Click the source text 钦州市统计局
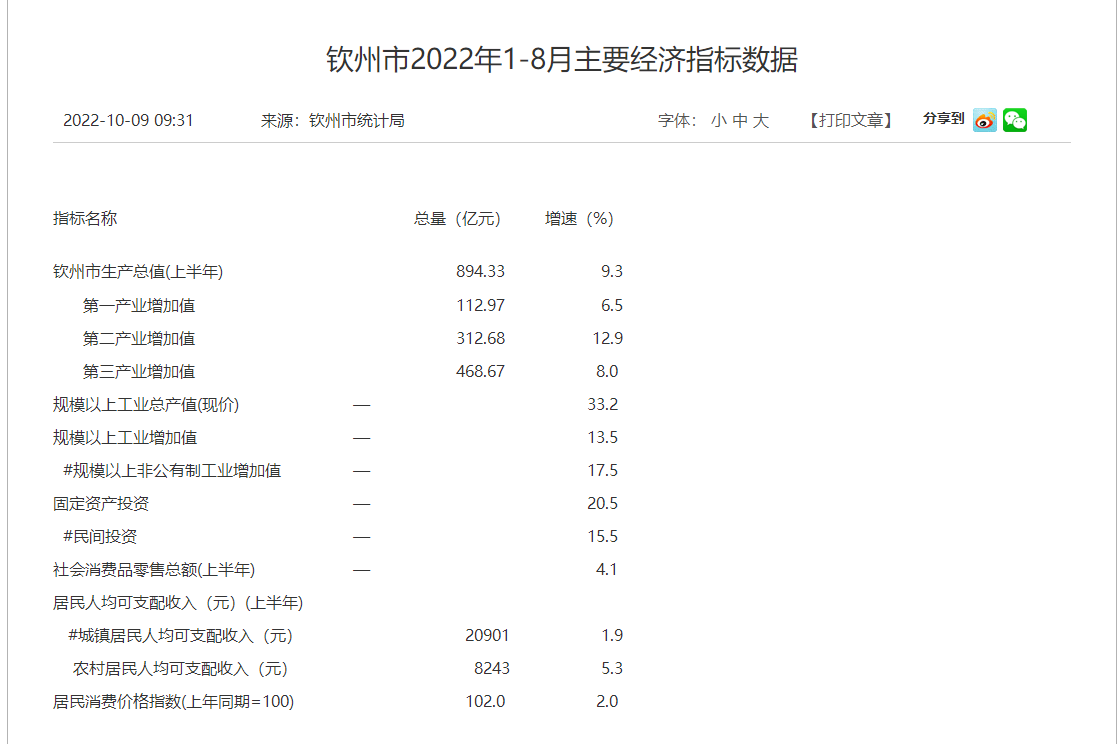Viewport: 1118px width, 744px height. (x=356, y=121)
